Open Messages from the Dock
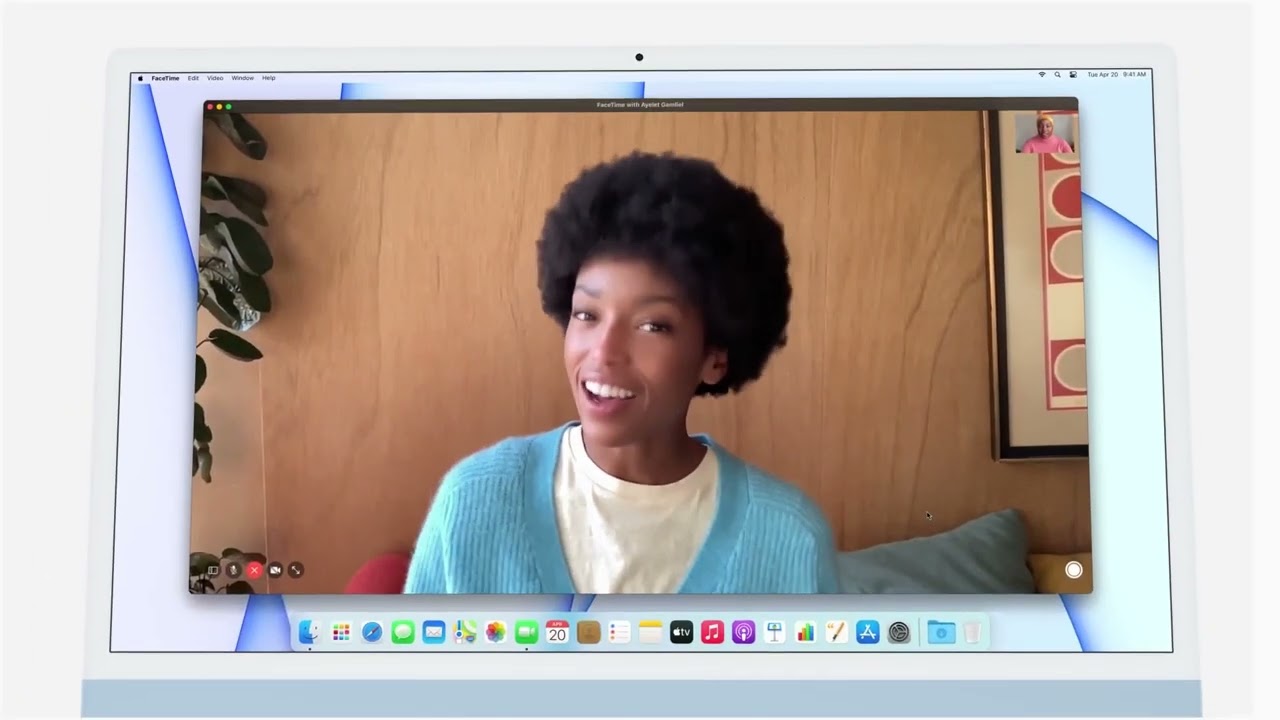 403,632
